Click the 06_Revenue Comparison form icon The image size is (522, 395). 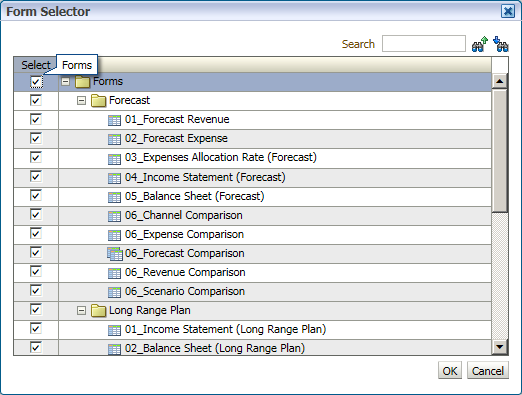click(x=114, y=273)
